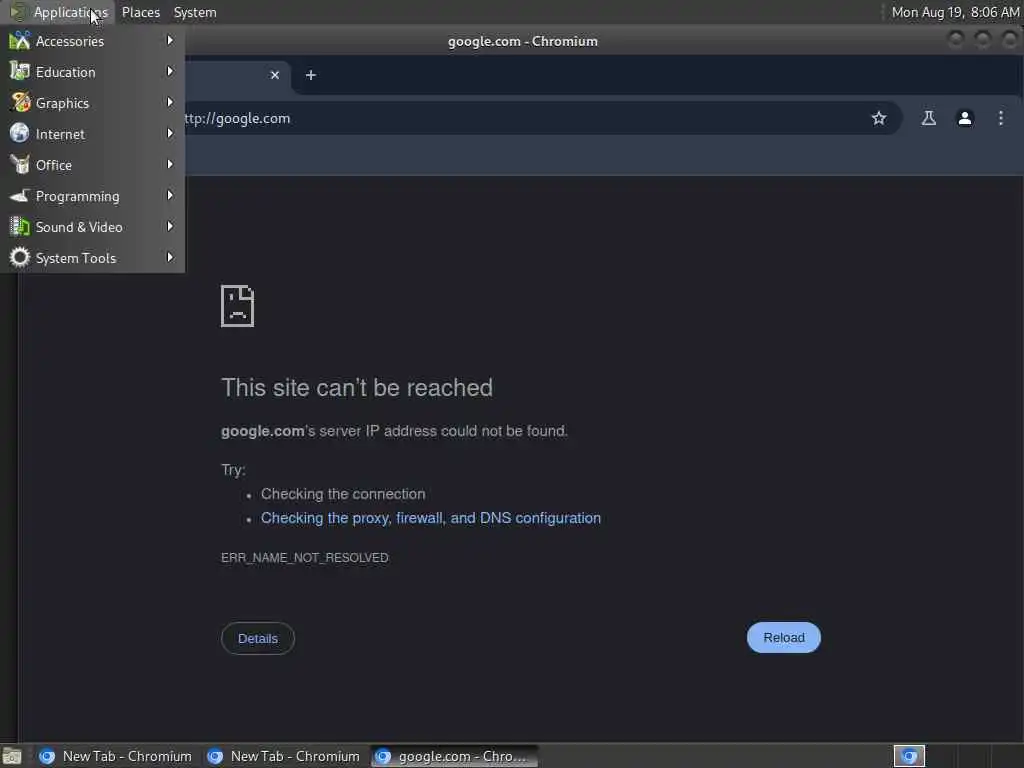Click the Programming category icon
Viewport: 1024px width, 768px height.
(x=20, y=195)
